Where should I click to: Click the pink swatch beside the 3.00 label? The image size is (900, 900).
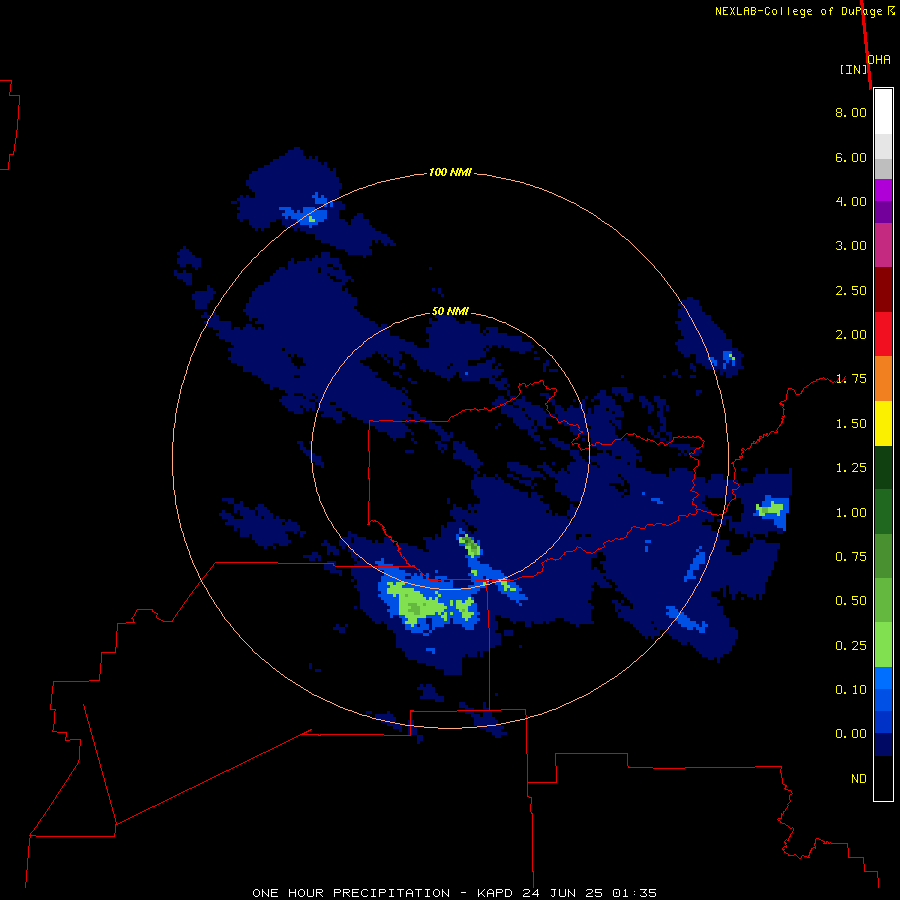tap(883, 245)
